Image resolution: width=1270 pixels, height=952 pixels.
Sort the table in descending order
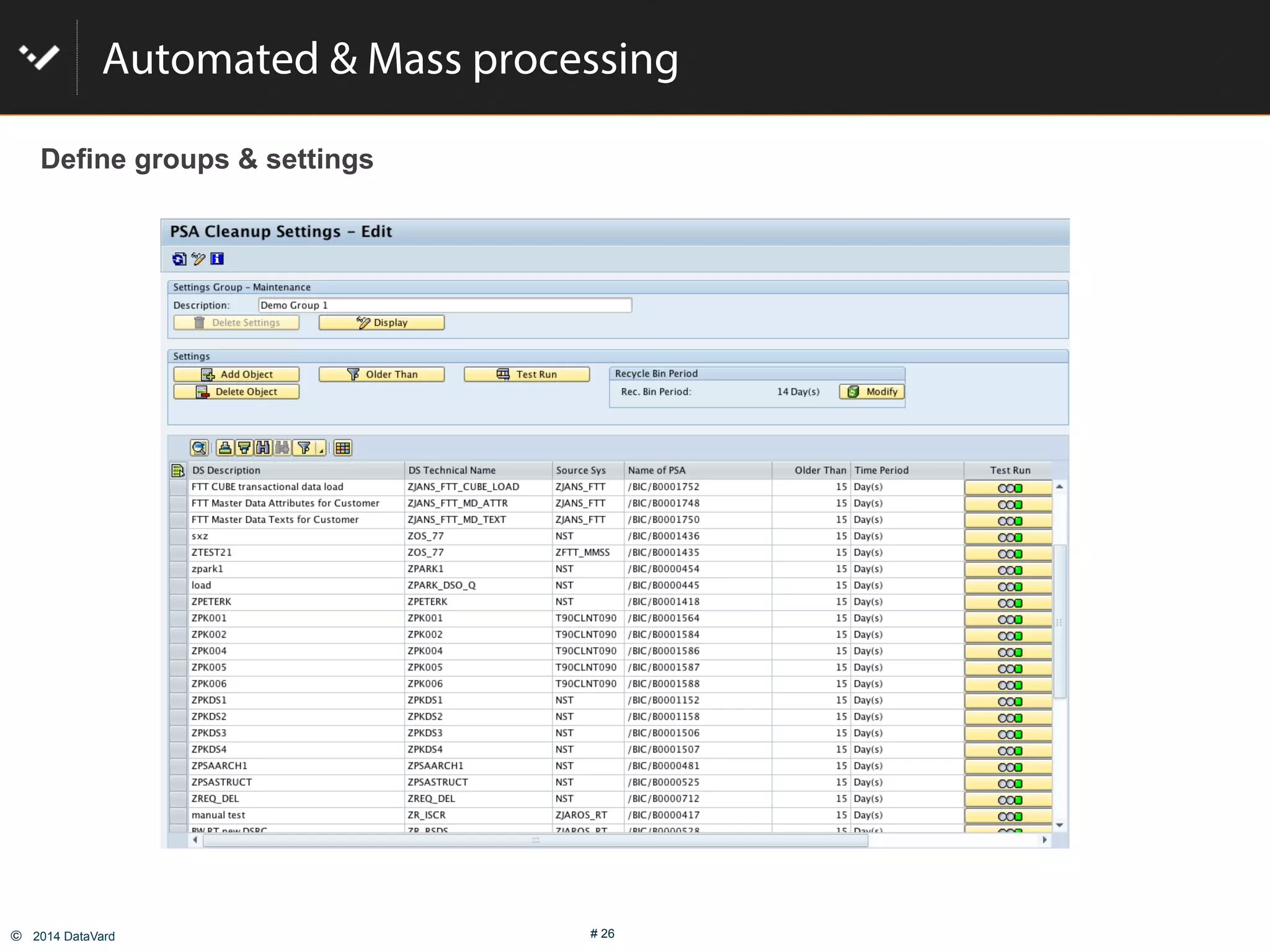pyautogui.click(x=244, y=447)
